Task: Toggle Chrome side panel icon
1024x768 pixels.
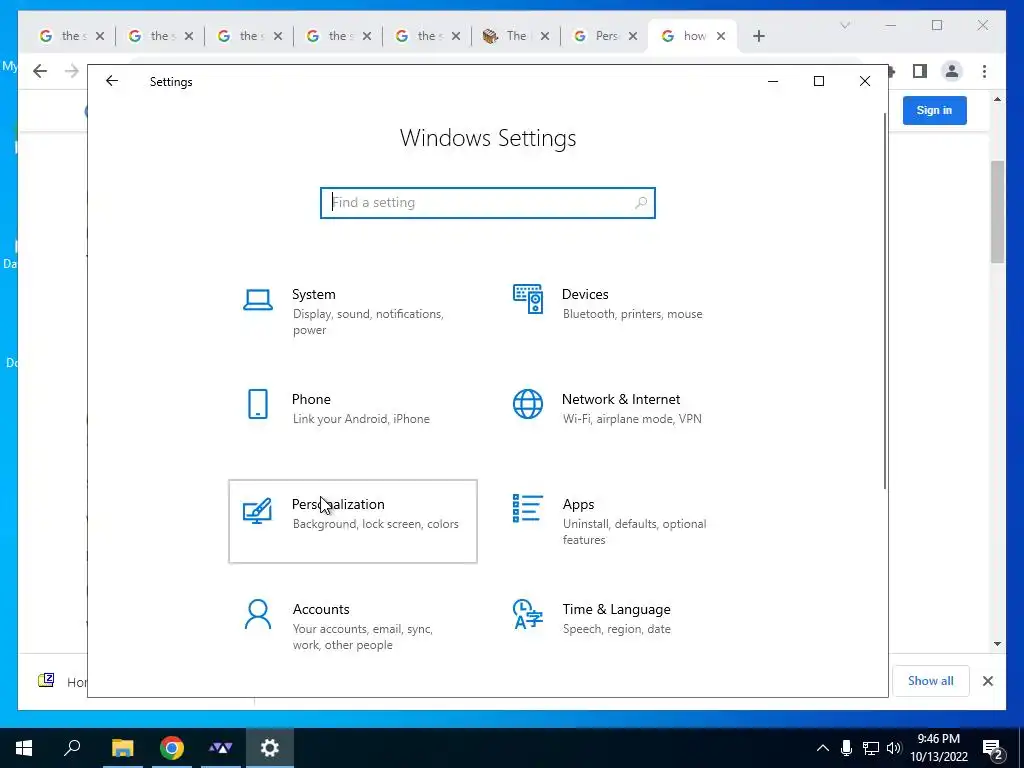Action: click(920, 71)
